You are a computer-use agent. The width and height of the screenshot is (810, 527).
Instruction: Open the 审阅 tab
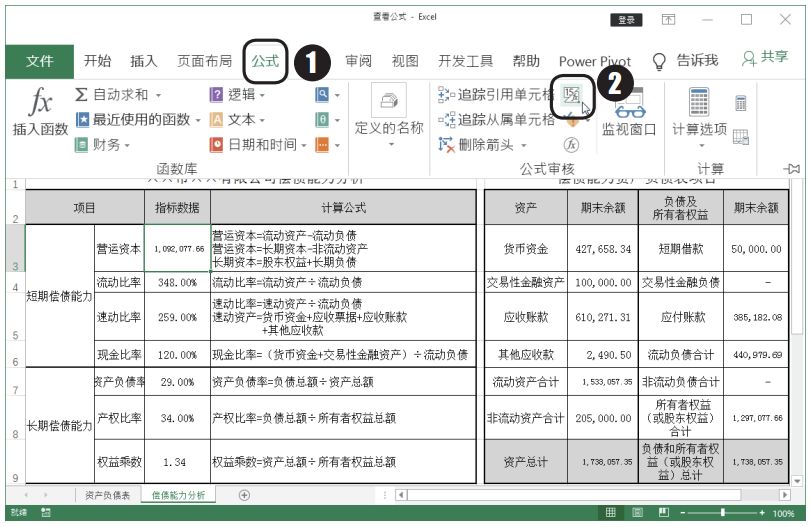tap(359, 61)
